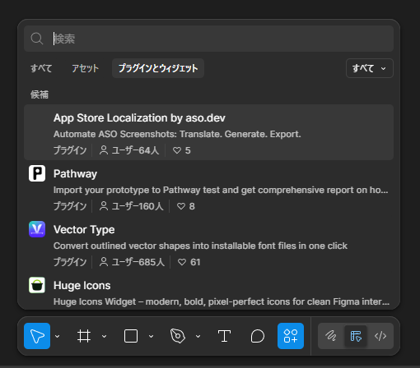Click Pathway description 'Import your prototype' text
Viewport: 420px width, 368px height.
click(221, 190)
